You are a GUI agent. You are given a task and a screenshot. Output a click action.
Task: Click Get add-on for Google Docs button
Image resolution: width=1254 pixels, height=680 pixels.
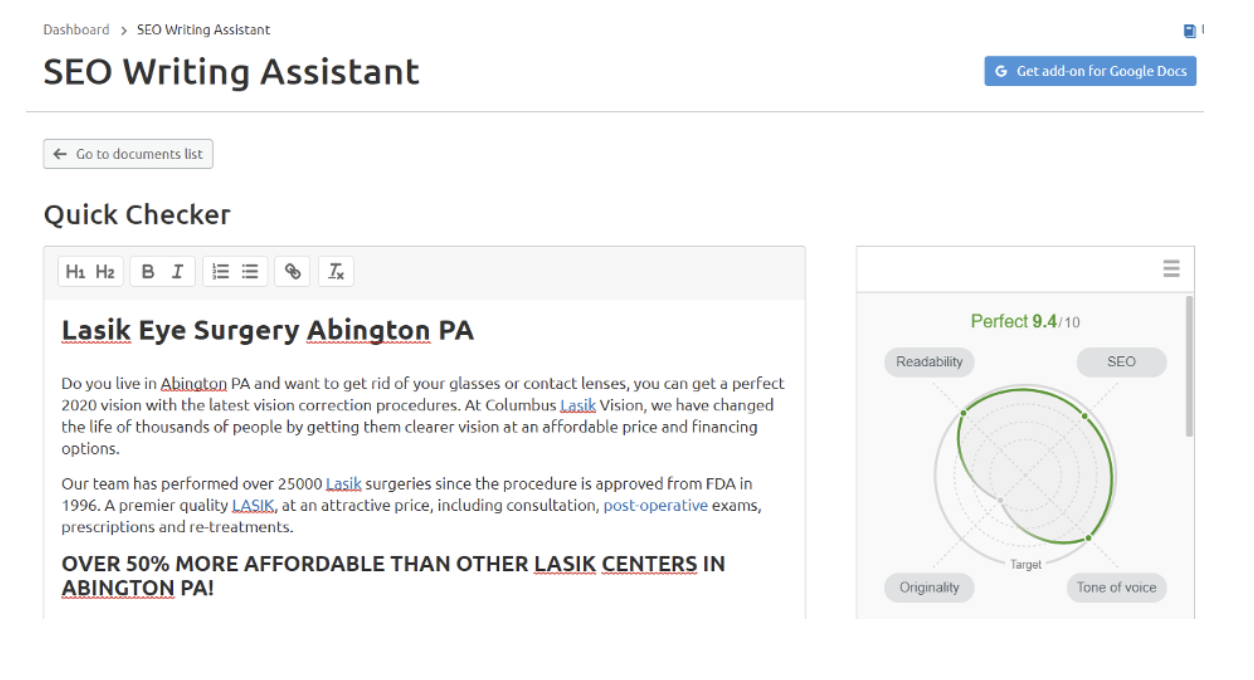(1090, 71)
